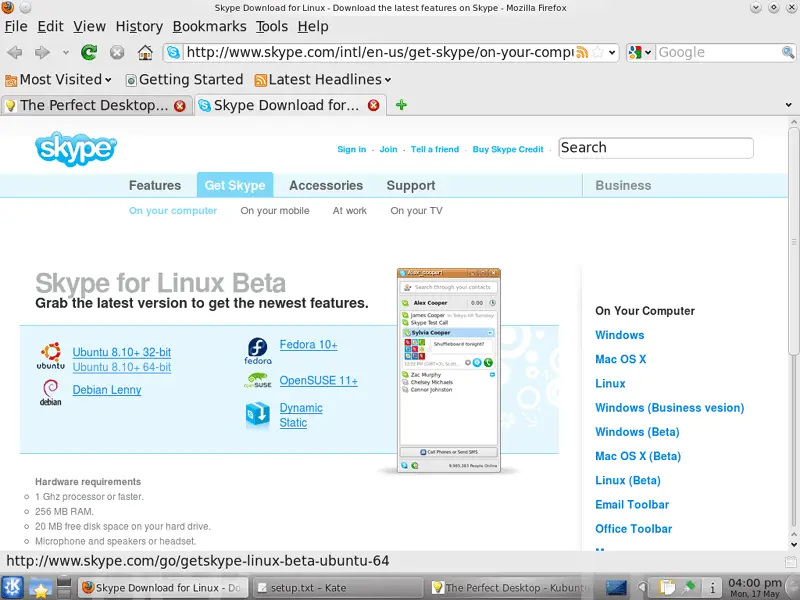Screen dimensions: 800x600
Task: Click the info 'i' tray icon
Action: point(712,588)
